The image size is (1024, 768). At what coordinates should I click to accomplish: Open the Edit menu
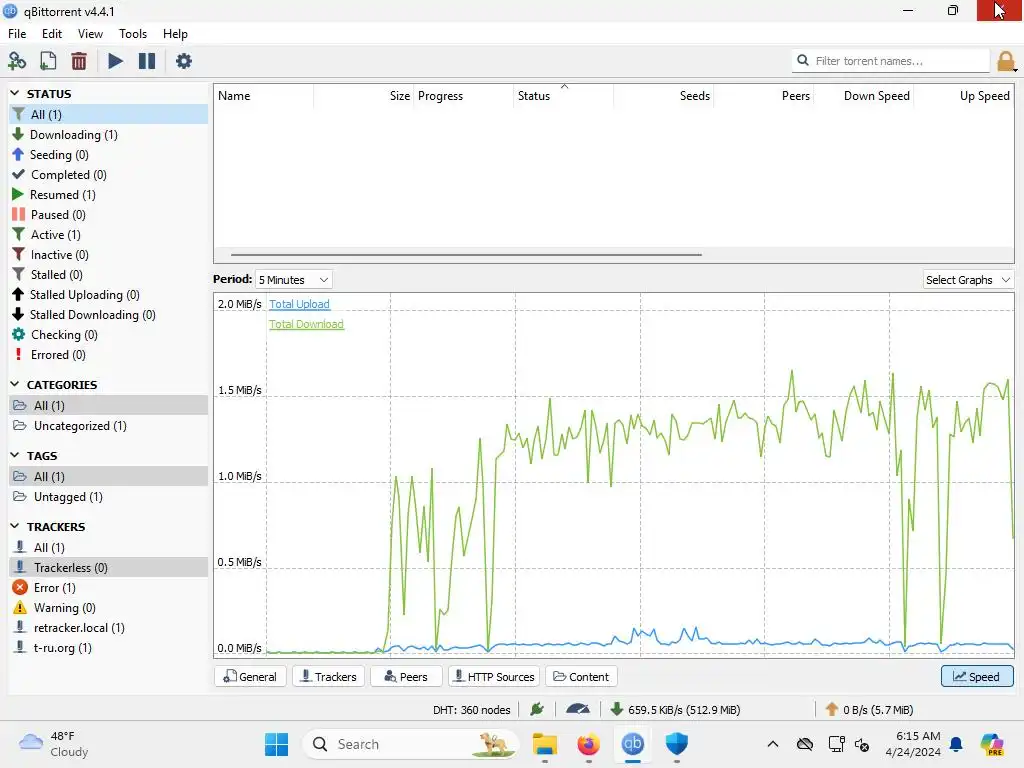click(52, 34)
